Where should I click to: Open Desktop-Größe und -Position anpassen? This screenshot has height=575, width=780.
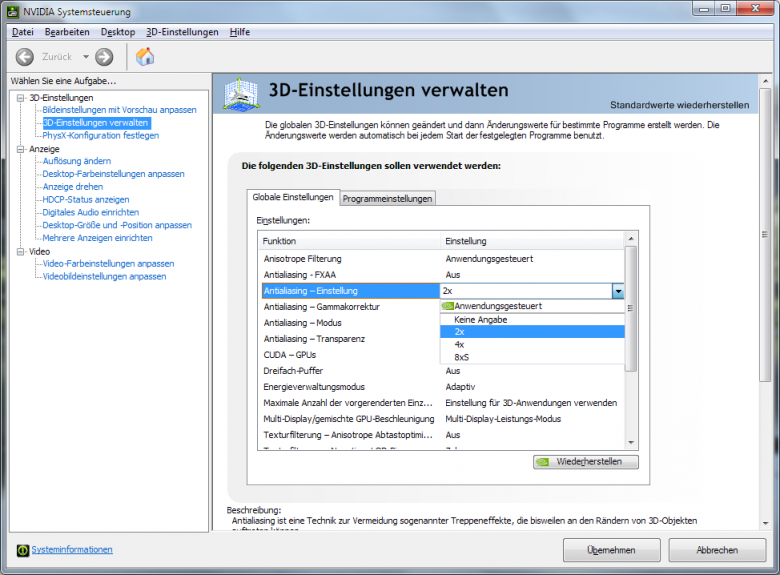(x=117, y=225)
